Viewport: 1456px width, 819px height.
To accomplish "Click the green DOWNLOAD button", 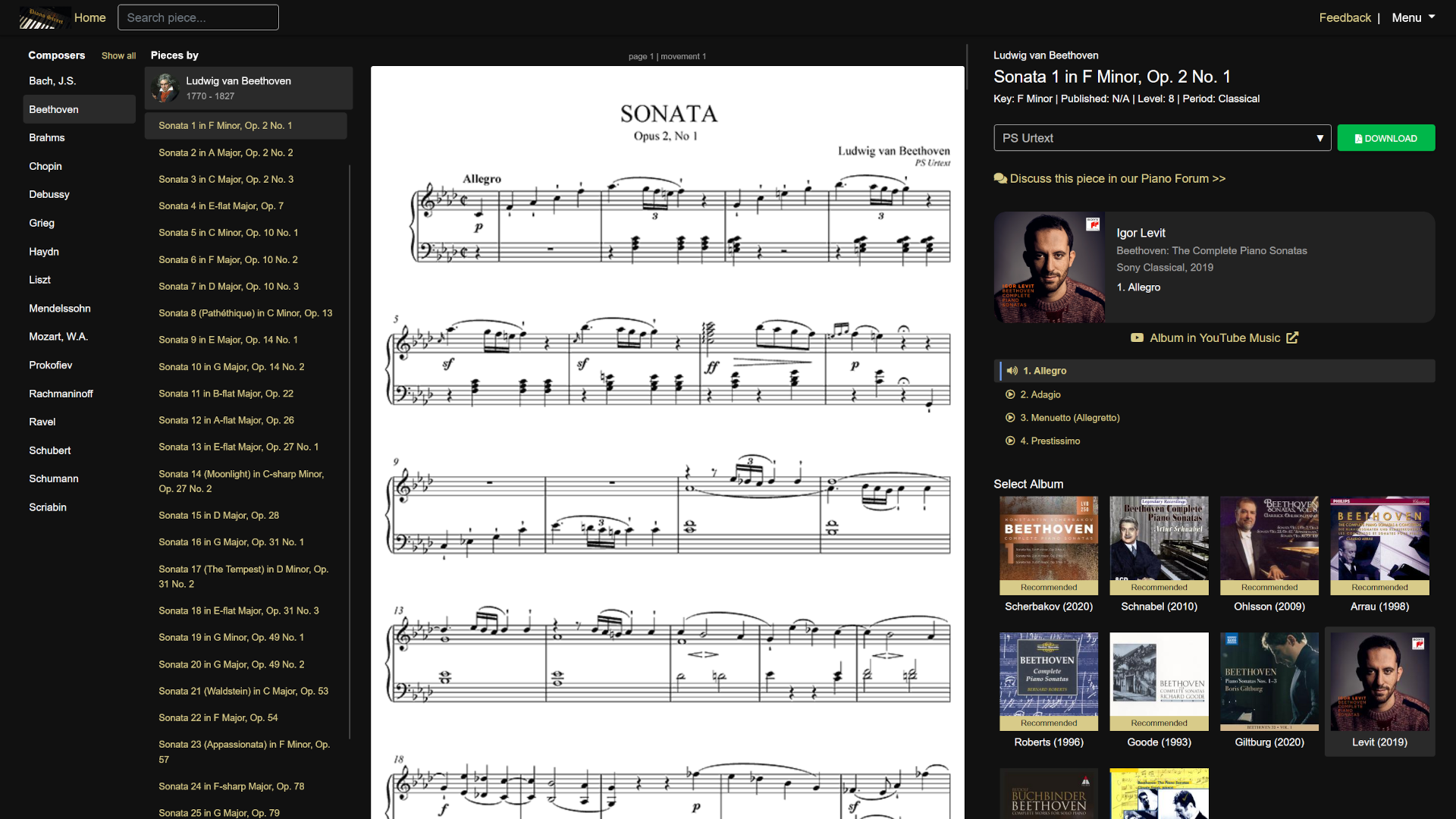I will (x=1385, y=138).
